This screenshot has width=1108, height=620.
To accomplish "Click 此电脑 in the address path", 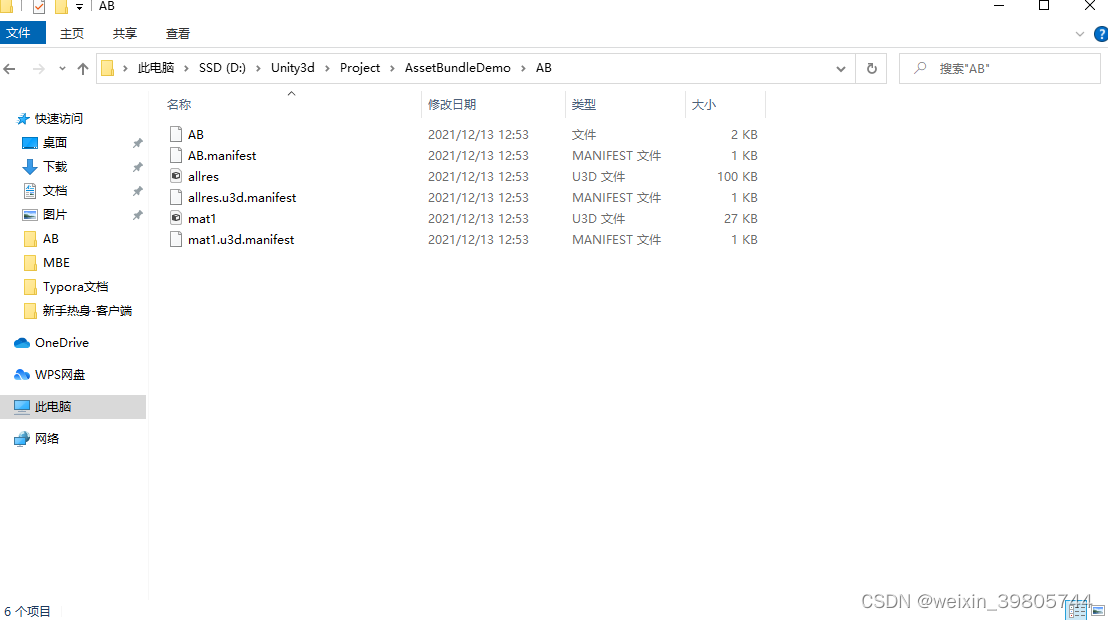I will point(156,68).
